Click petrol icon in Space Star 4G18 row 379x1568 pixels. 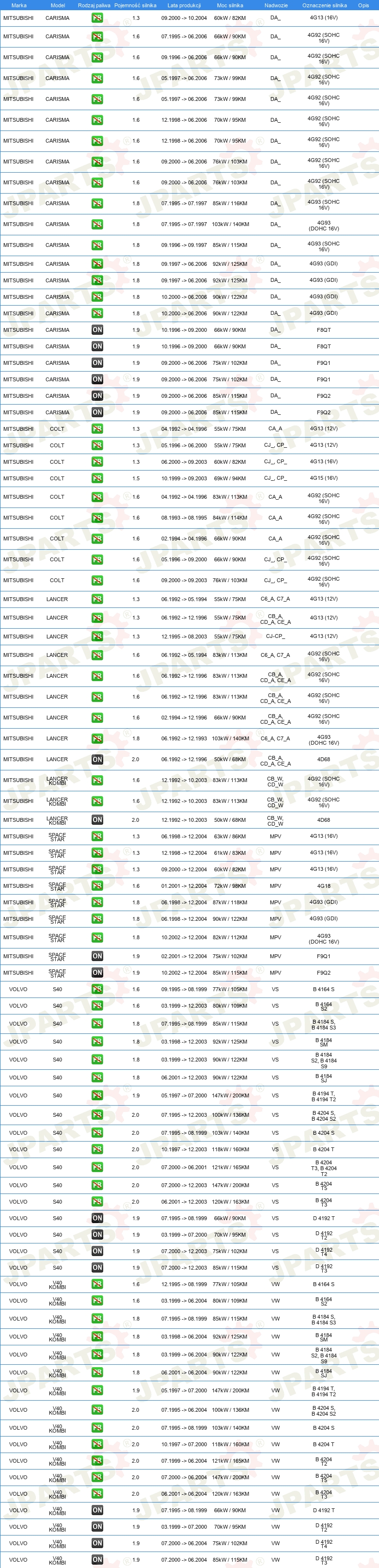[97, 886]
